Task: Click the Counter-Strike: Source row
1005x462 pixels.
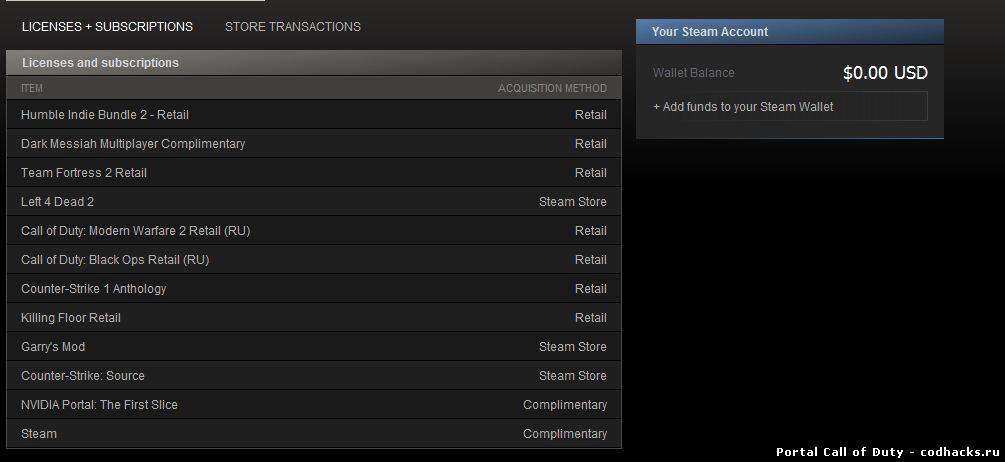Action: tap(313, 375)
